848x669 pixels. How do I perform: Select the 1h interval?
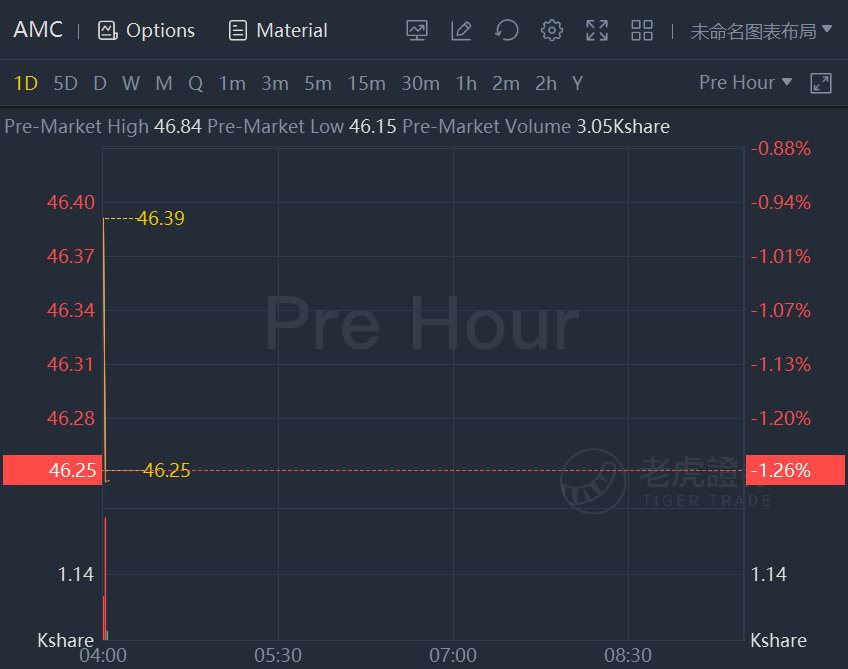[466, 83]
